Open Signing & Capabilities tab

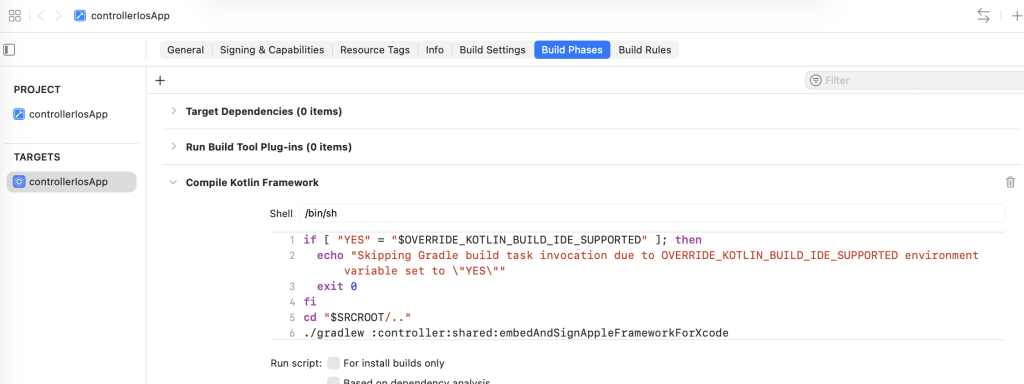pyautogui.click(x=272, y=50)
